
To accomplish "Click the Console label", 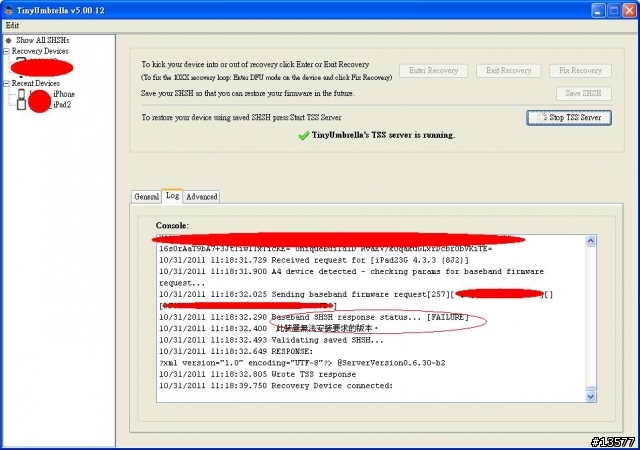I will coord(172,225).
